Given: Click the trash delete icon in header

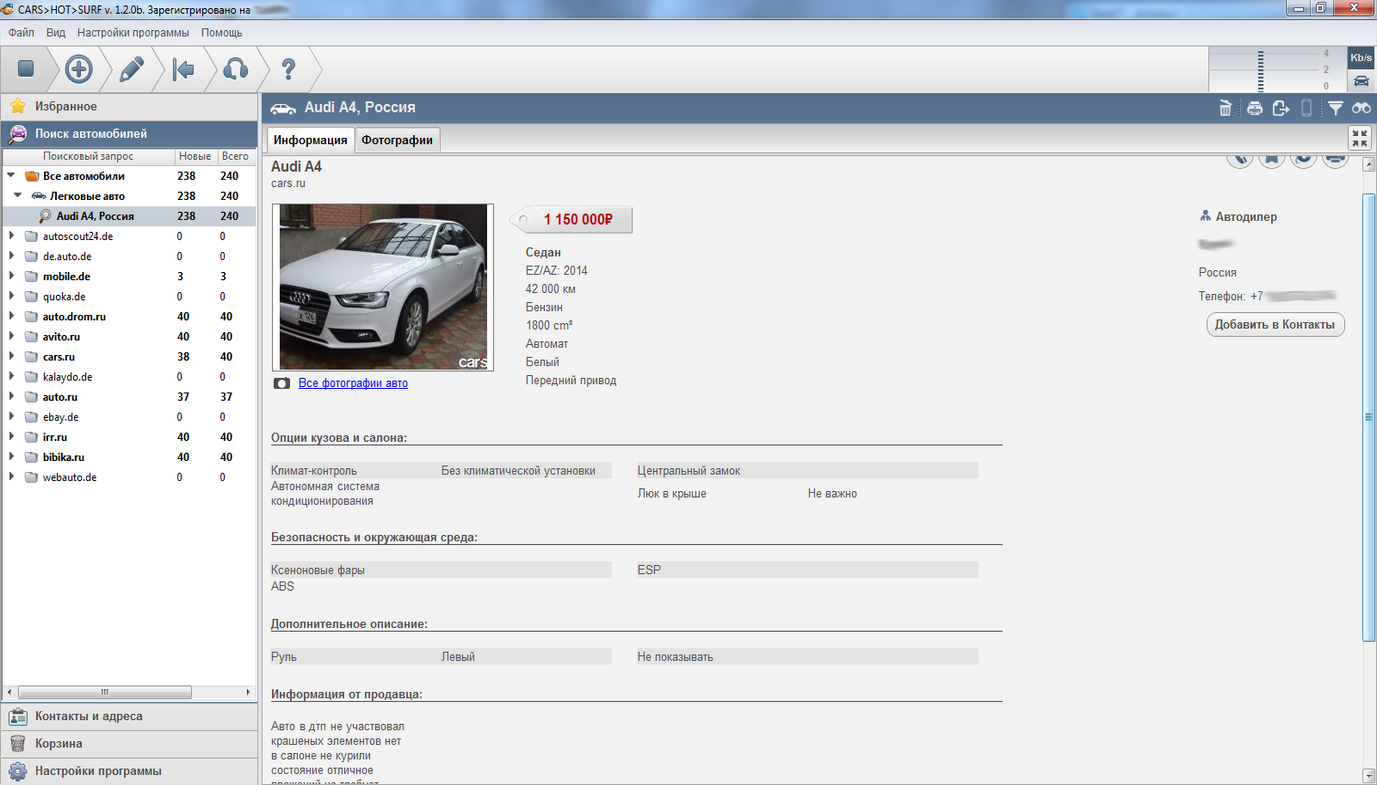Looking at the screenshot, I should click(x=1225, y=108).
